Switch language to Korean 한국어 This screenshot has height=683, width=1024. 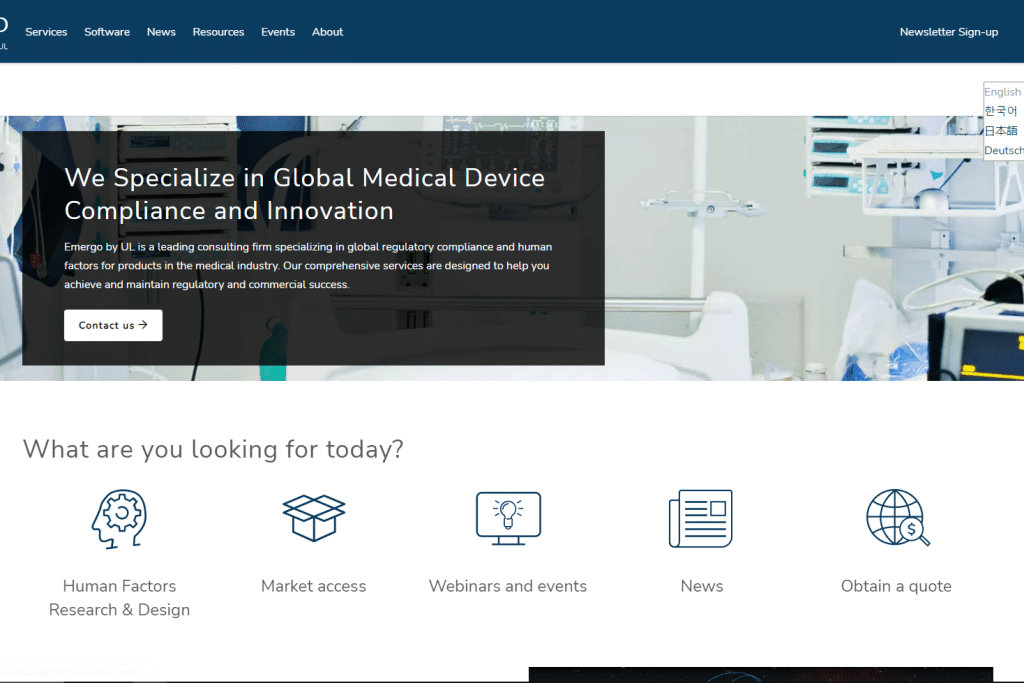[1001, 111]
